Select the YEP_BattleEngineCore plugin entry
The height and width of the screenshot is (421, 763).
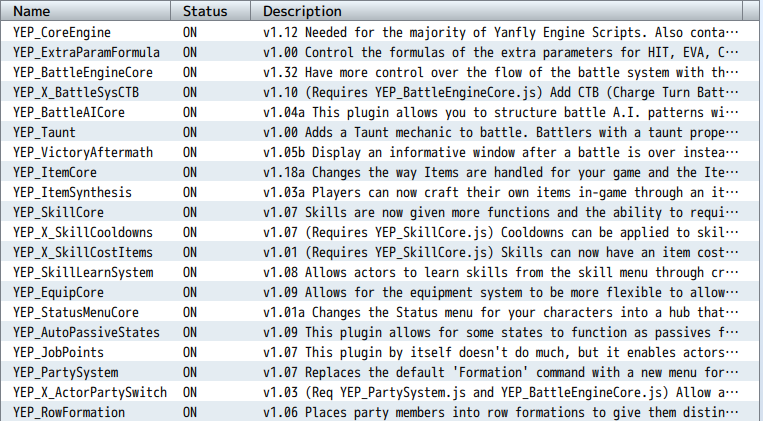tap(382, 72)
